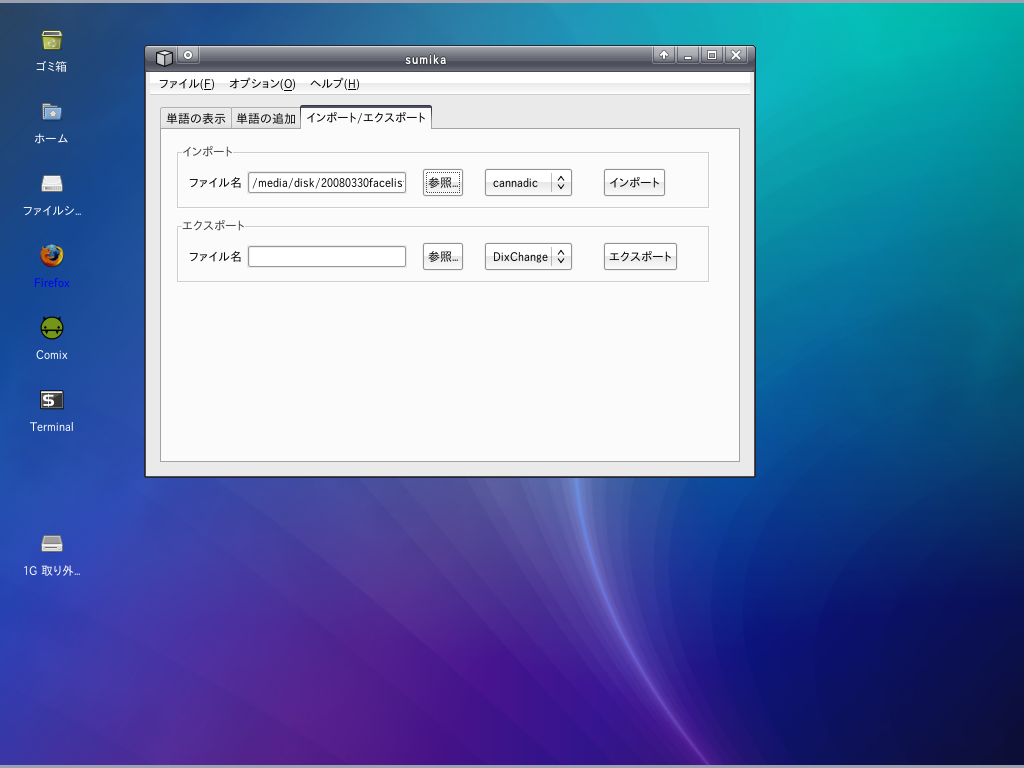Browse with 参照 button in import section
The image size is (1024, 768).
(443, 183)
